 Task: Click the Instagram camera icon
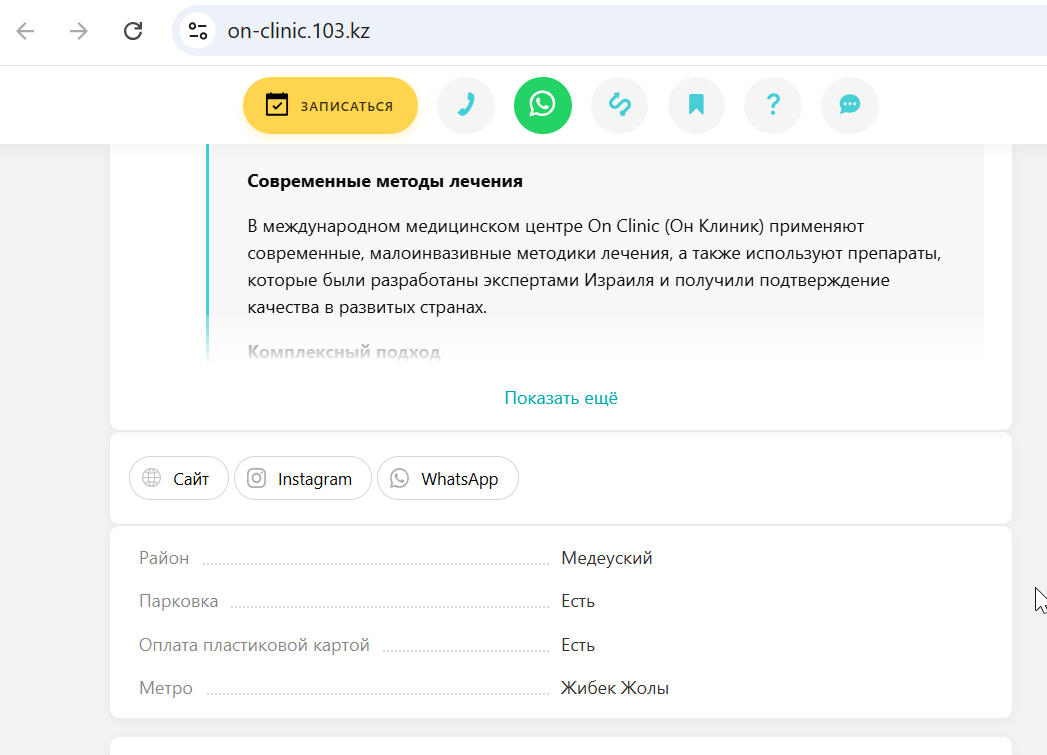point(257,478)
